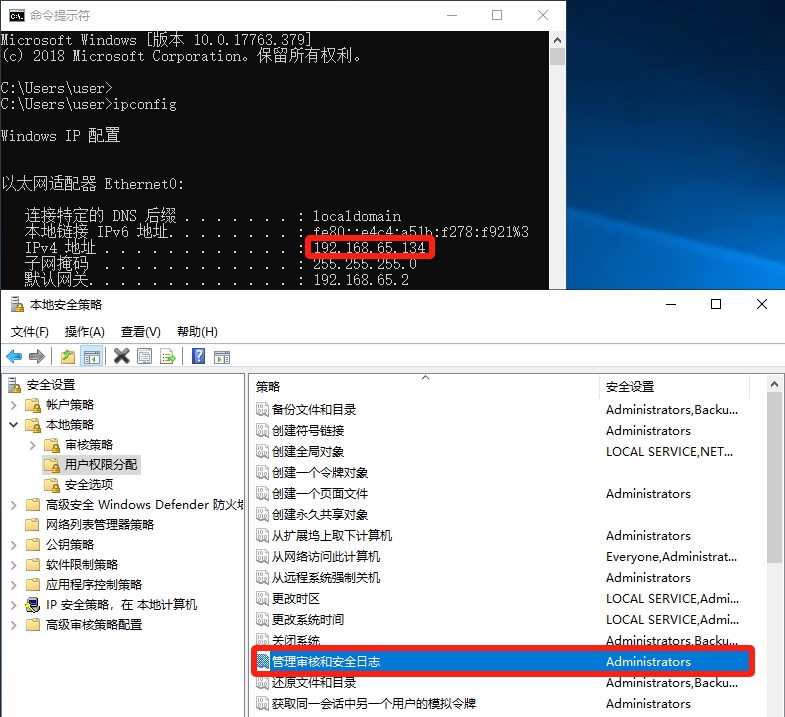Image resolution: width=785 pixels, height=717 pixels.
Task: Select the 从网络访问此计算机 policy row
Action: [x=502, y=556]
